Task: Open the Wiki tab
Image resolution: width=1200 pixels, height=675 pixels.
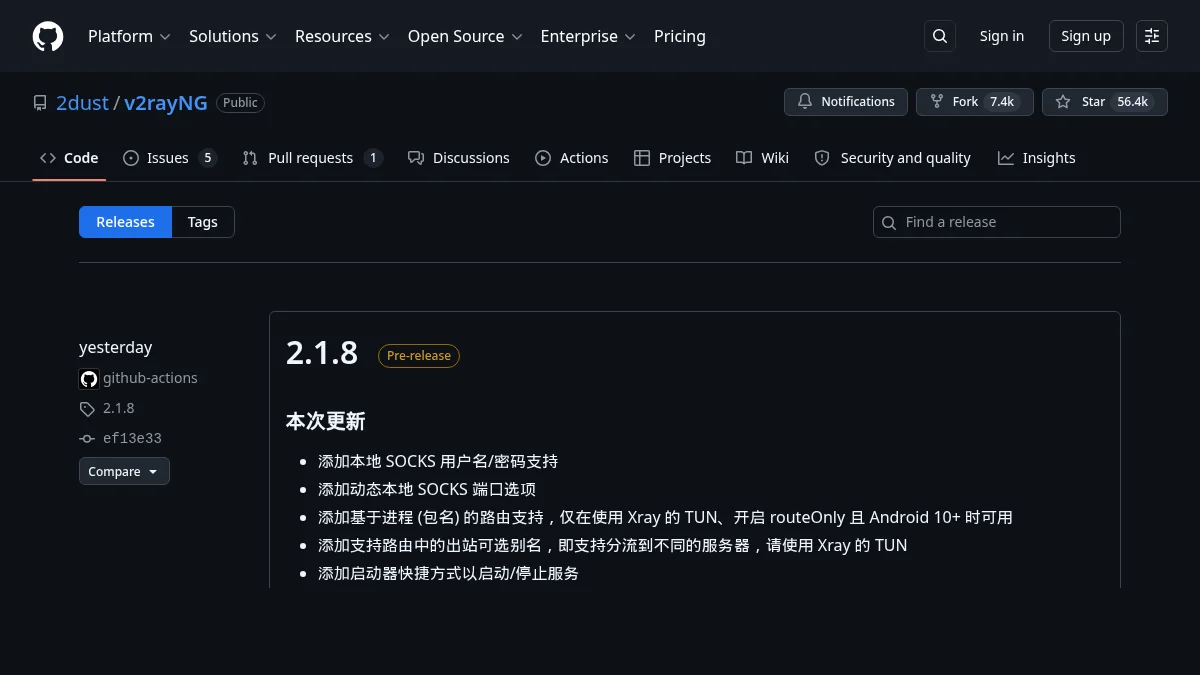Action: (762, 158)
